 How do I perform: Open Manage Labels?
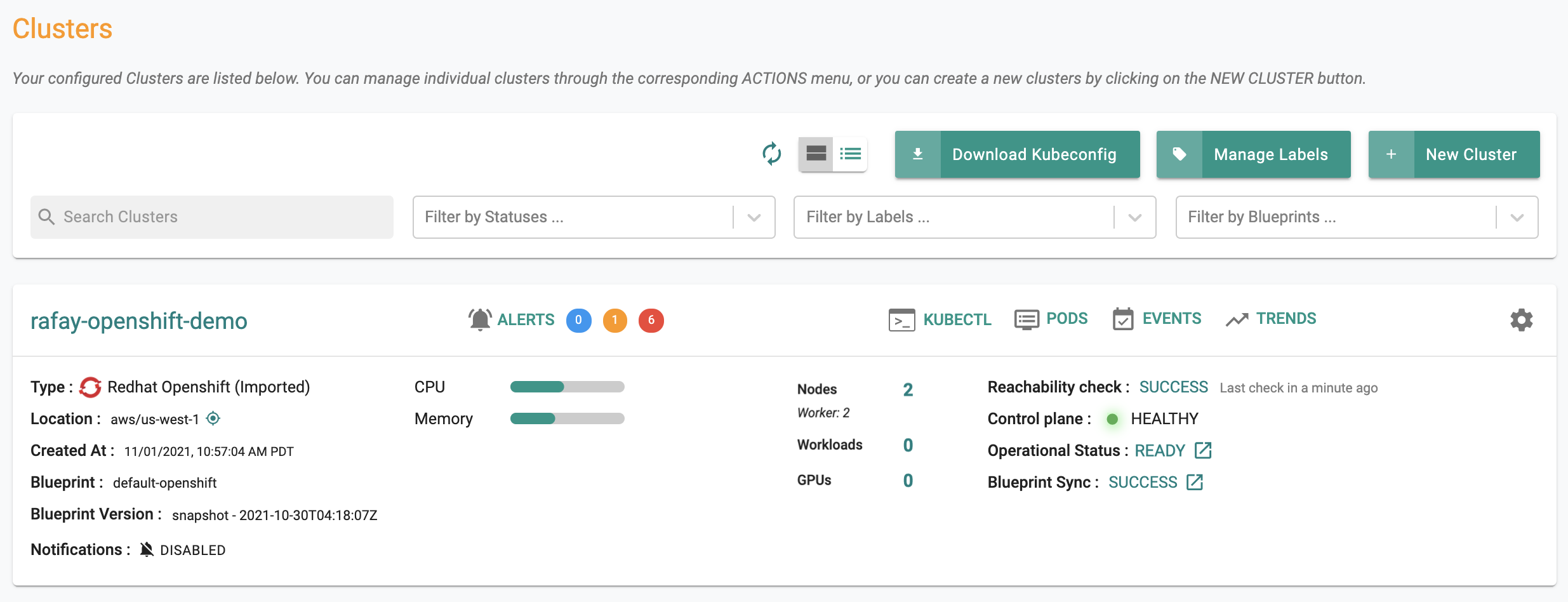[x=1253, y=154]
